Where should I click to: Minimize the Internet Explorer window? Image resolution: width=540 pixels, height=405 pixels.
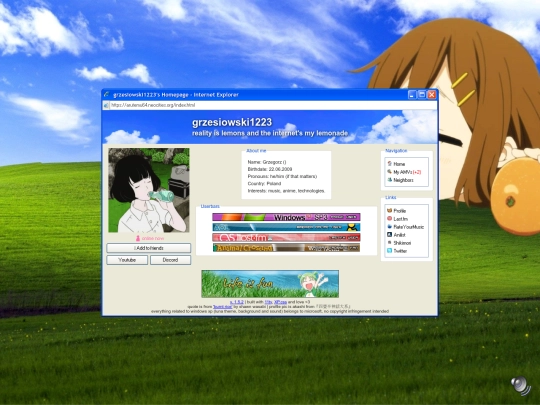(x=412, y=95)
